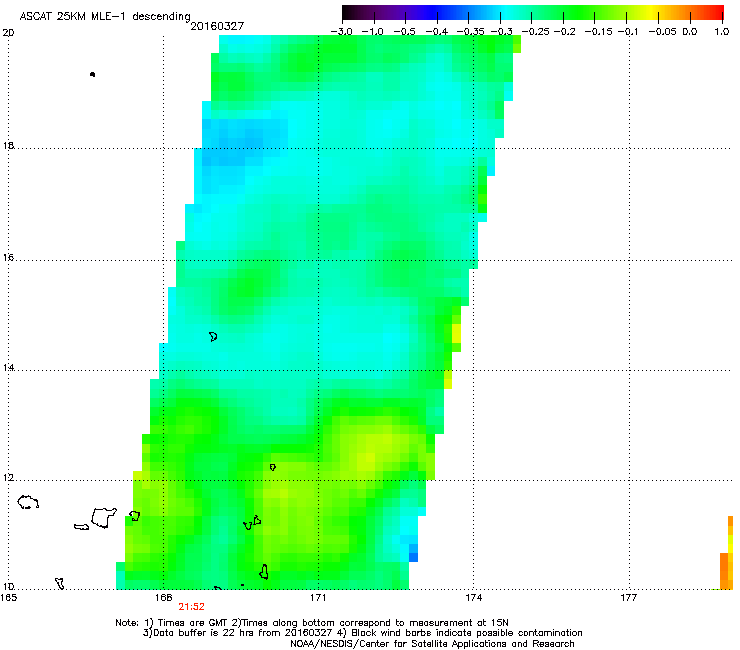Image resolution: width=740 pixels, height=650 pixels.
Task: Pick the black end of colorbar
Action: 349,13
